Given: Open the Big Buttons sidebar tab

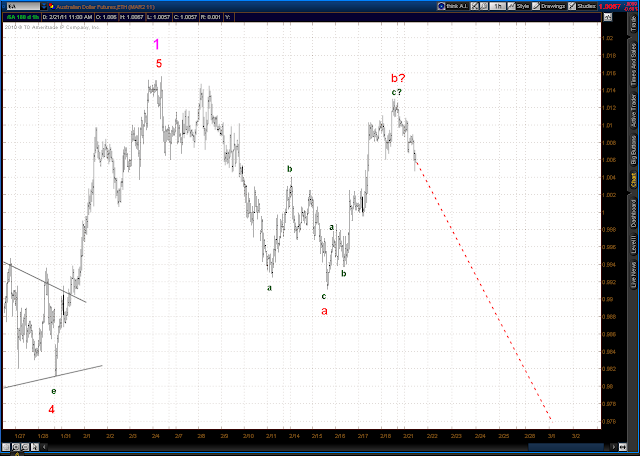Looking at the screenshot, I should (633, 151).
